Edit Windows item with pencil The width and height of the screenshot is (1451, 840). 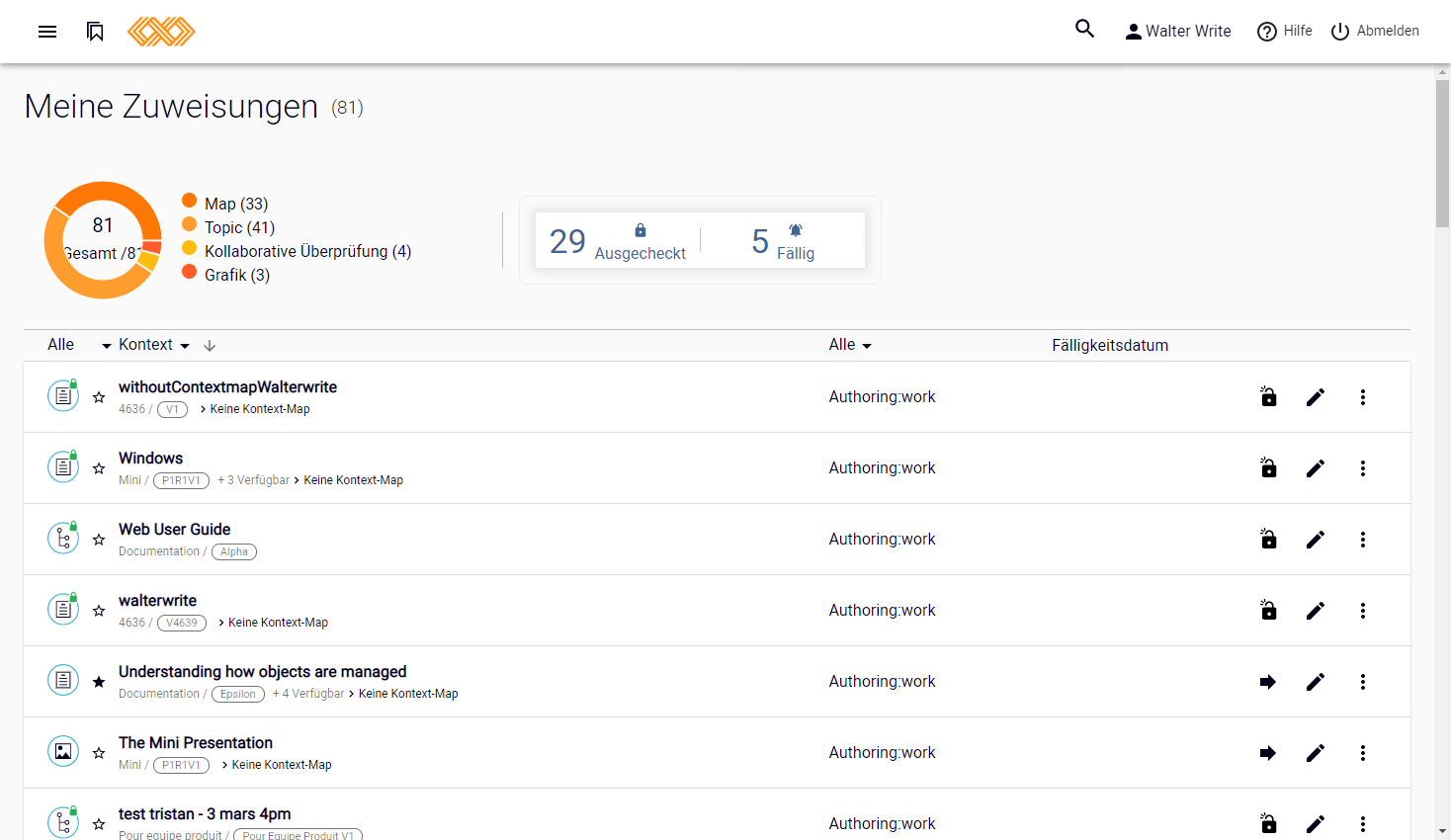[x=1316, y=468]
